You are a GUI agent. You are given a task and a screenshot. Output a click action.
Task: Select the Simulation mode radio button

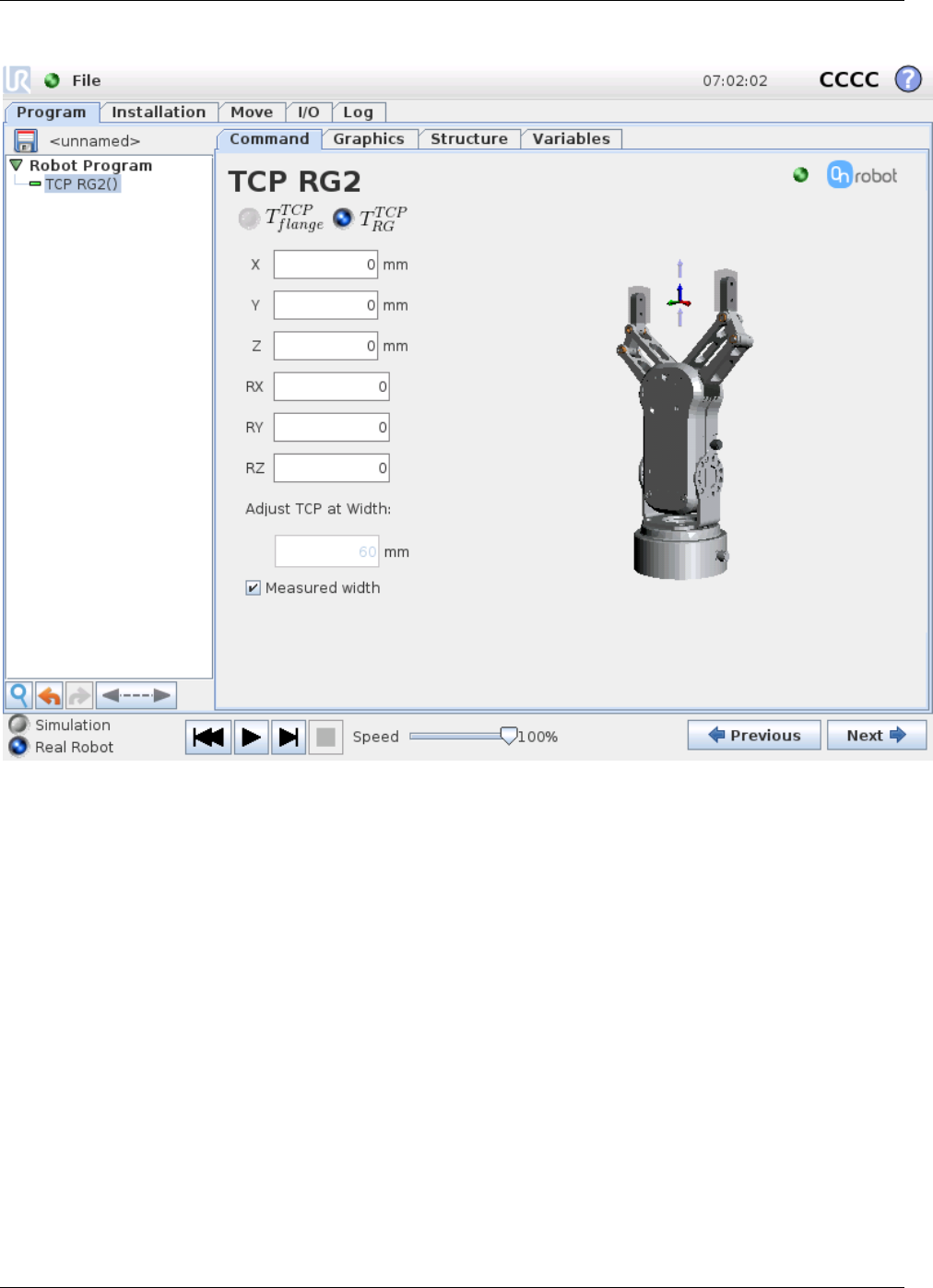click(18, 725)
